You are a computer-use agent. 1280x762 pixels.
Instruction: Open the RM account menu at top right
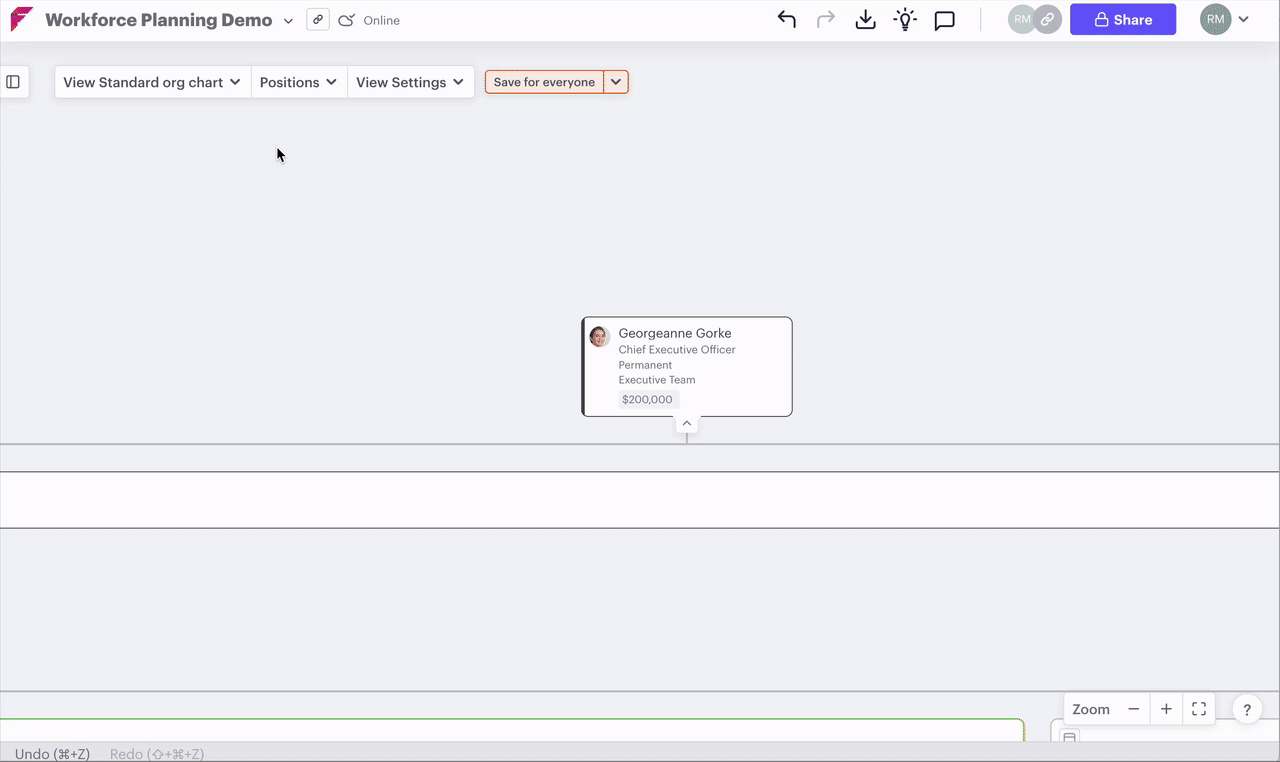click(x=1224, y=18)
